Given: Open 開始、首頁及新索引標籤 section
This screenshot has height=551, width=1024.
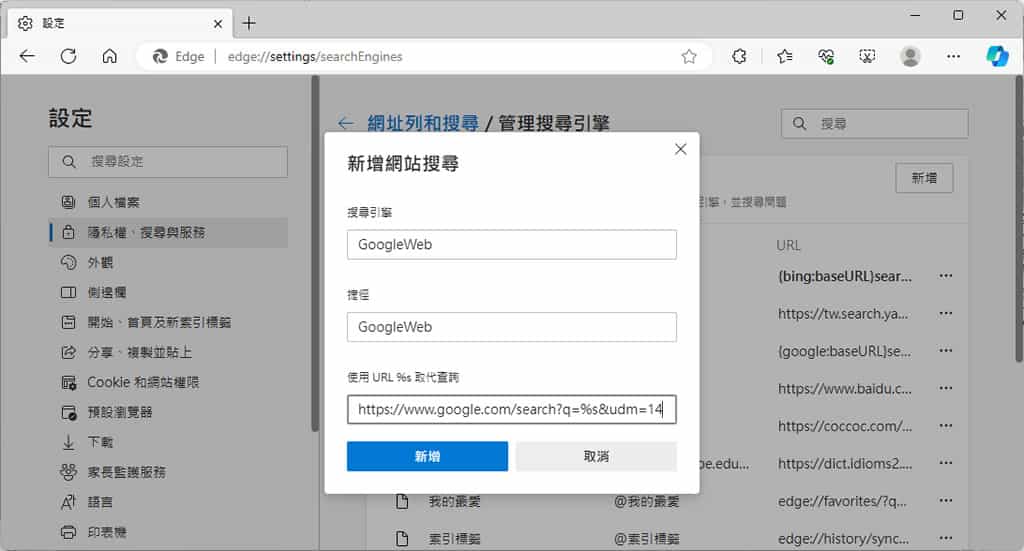Looking at the screenshot, I should click(168, 322).
